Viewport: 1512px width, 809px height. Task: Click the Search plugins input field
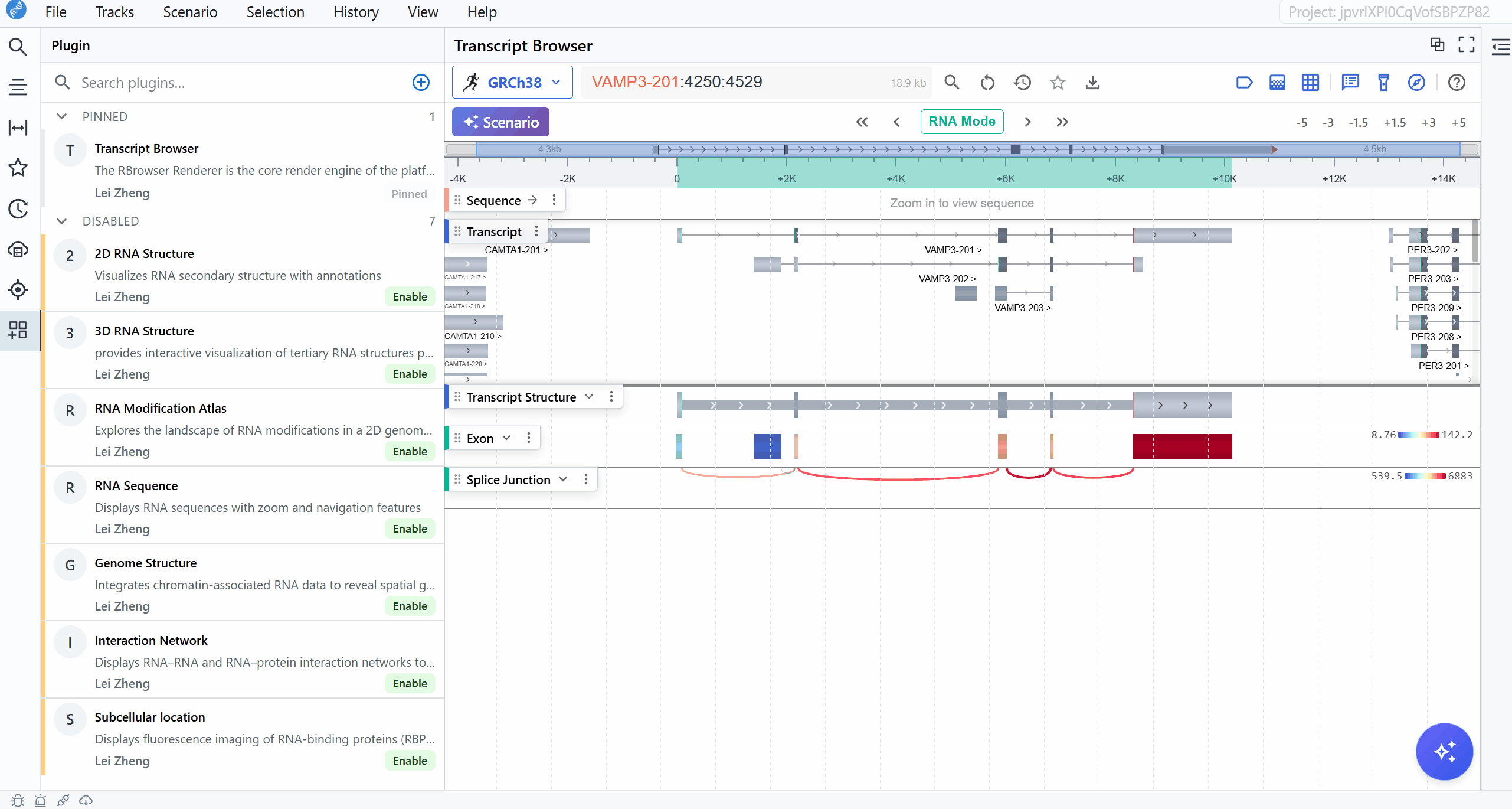(242, 83)
